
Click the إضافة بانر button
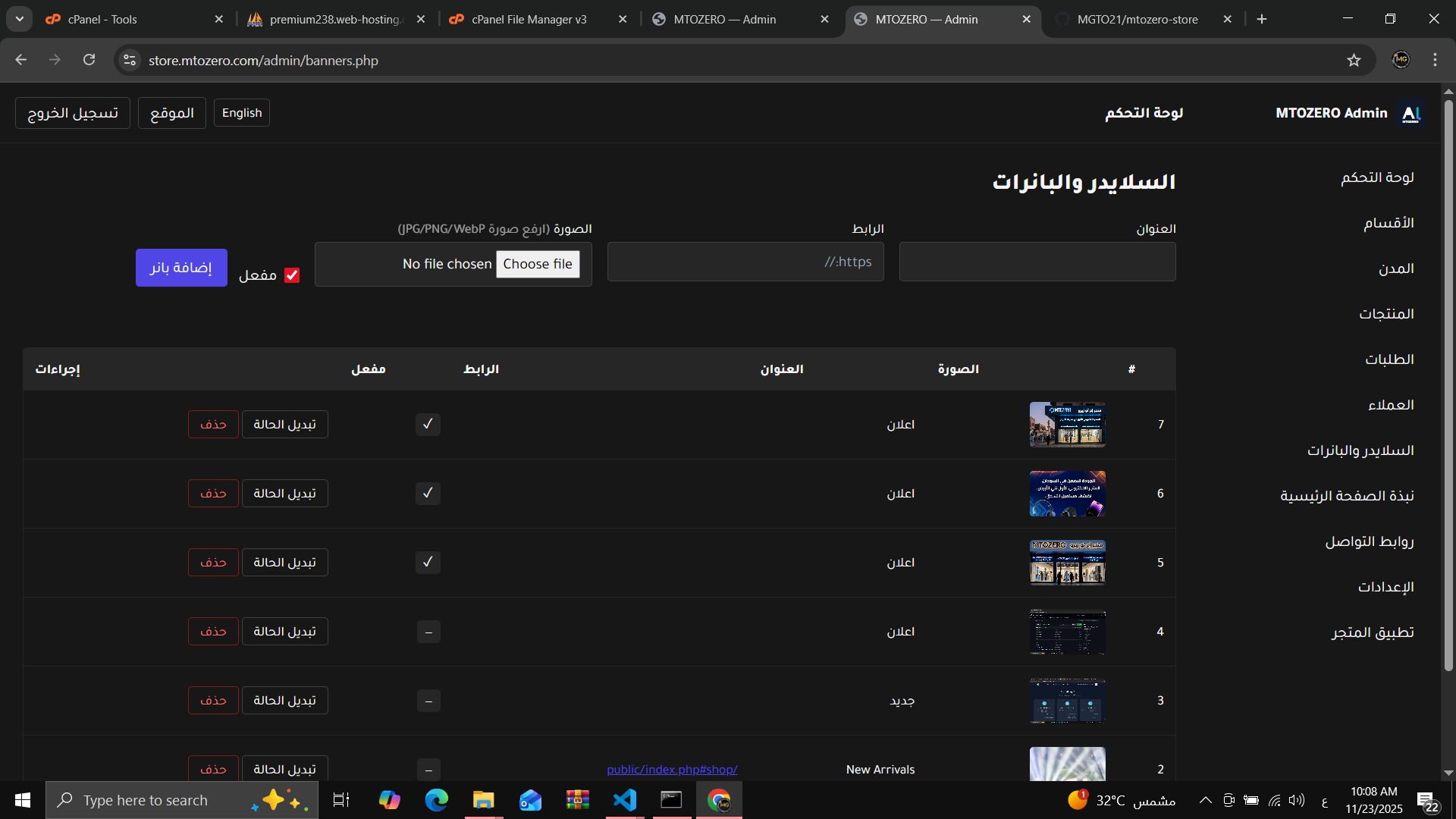180,267
